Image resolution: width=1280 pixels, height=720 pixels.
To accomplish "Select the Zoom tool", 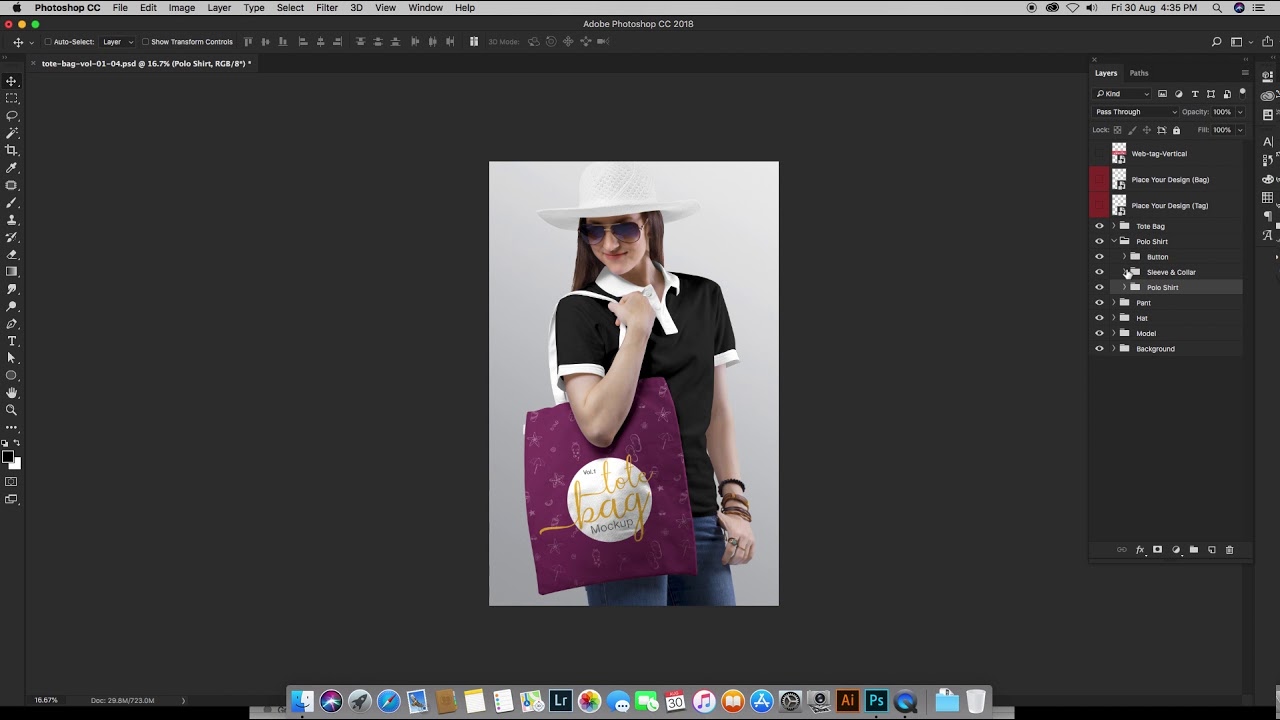I will click(x=12, y=410).
